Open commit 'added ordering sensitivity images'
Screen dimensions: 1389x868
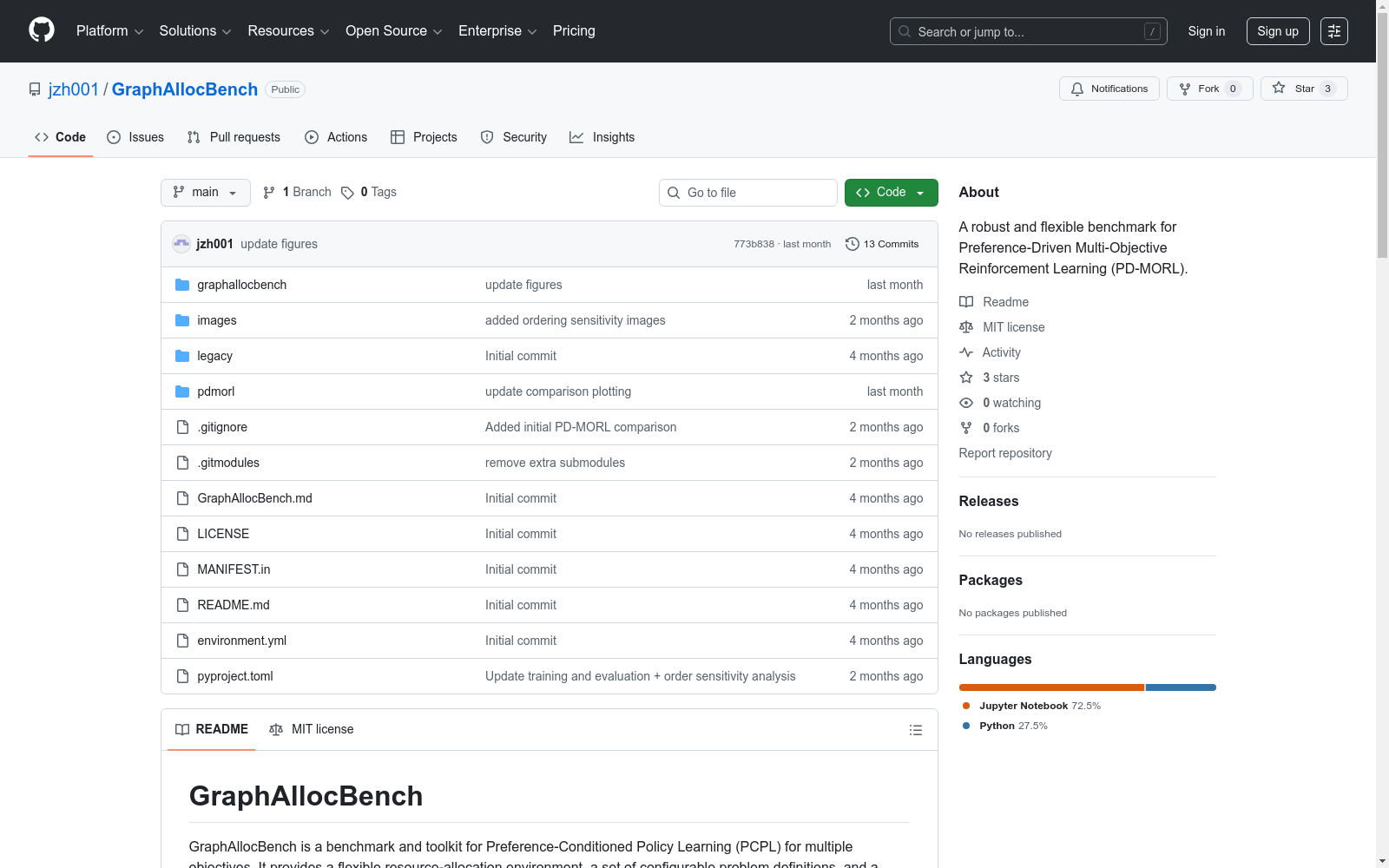pyautogui.click(x=576, y=320)
